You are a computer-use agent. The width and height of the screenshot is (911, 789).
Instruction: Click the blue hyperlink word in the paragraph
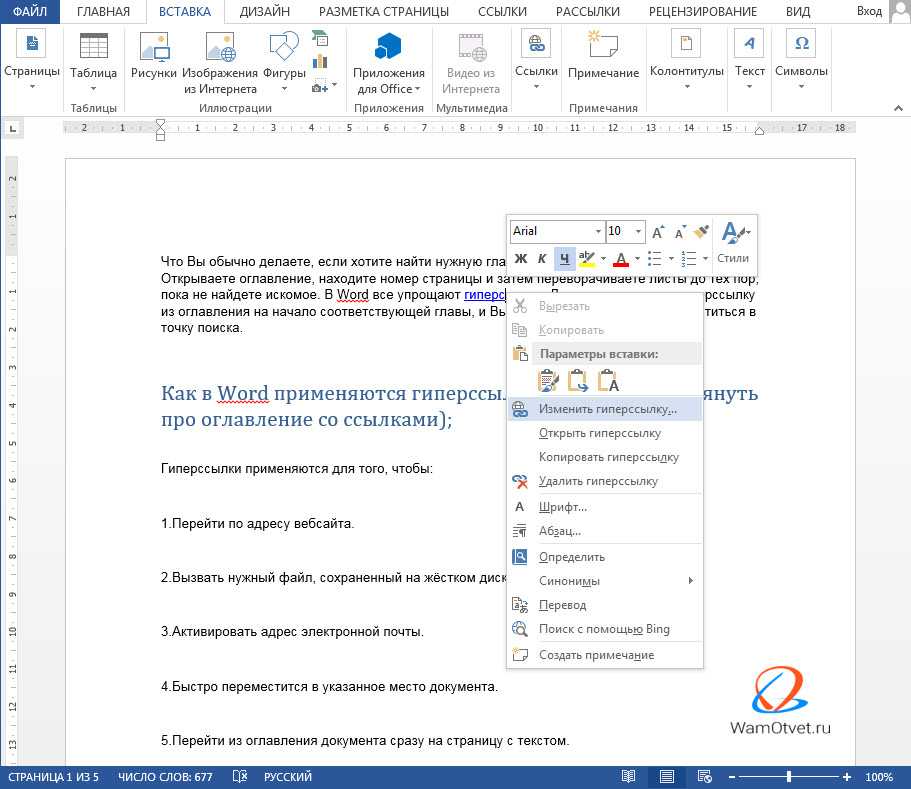(x=485, y=295)
